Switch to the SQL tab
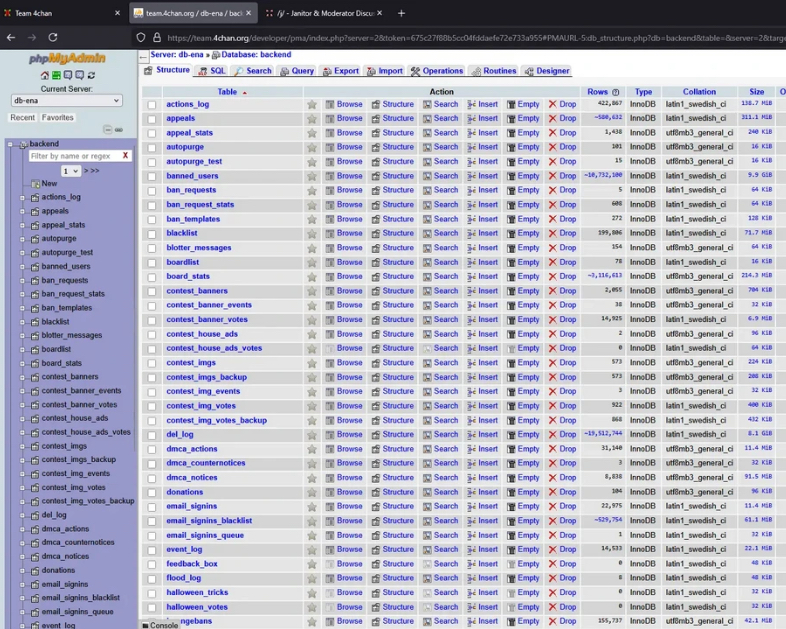Screen dimensions: 786x629 point(212,71)
